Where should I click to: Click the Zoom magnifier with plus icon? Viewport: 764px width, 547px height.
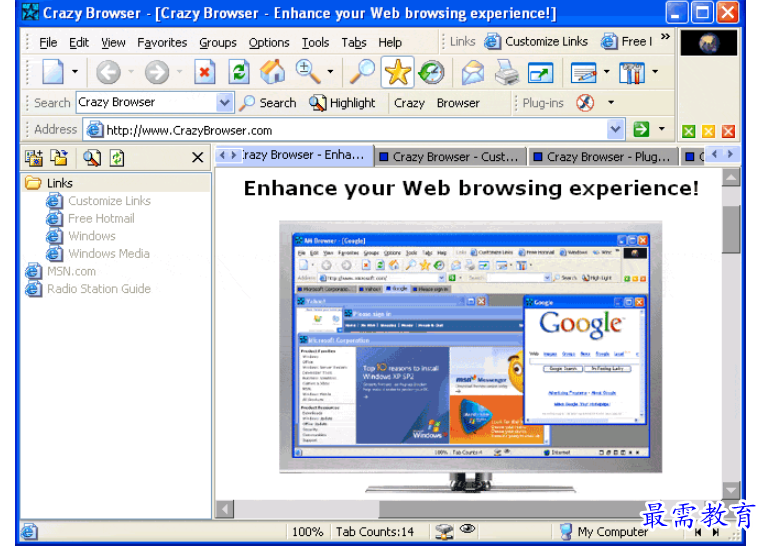pos(308,72)
